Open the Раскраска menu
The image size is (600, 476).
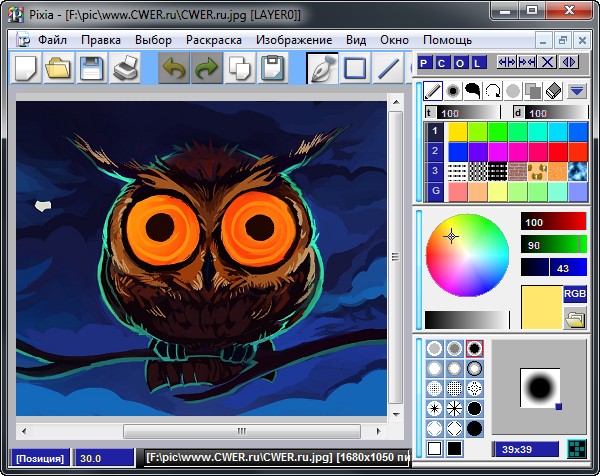[x=213, y=40]
